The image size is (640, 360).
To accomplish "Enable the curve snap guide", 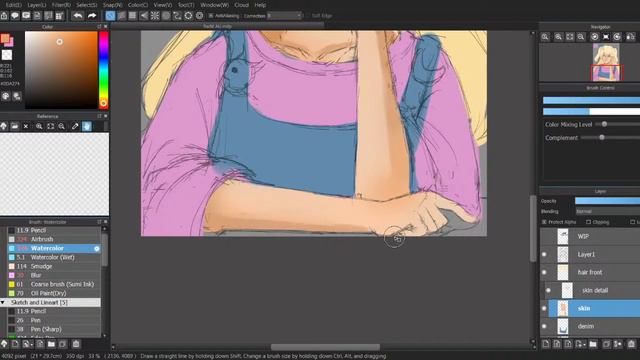I will pos(177,16).
